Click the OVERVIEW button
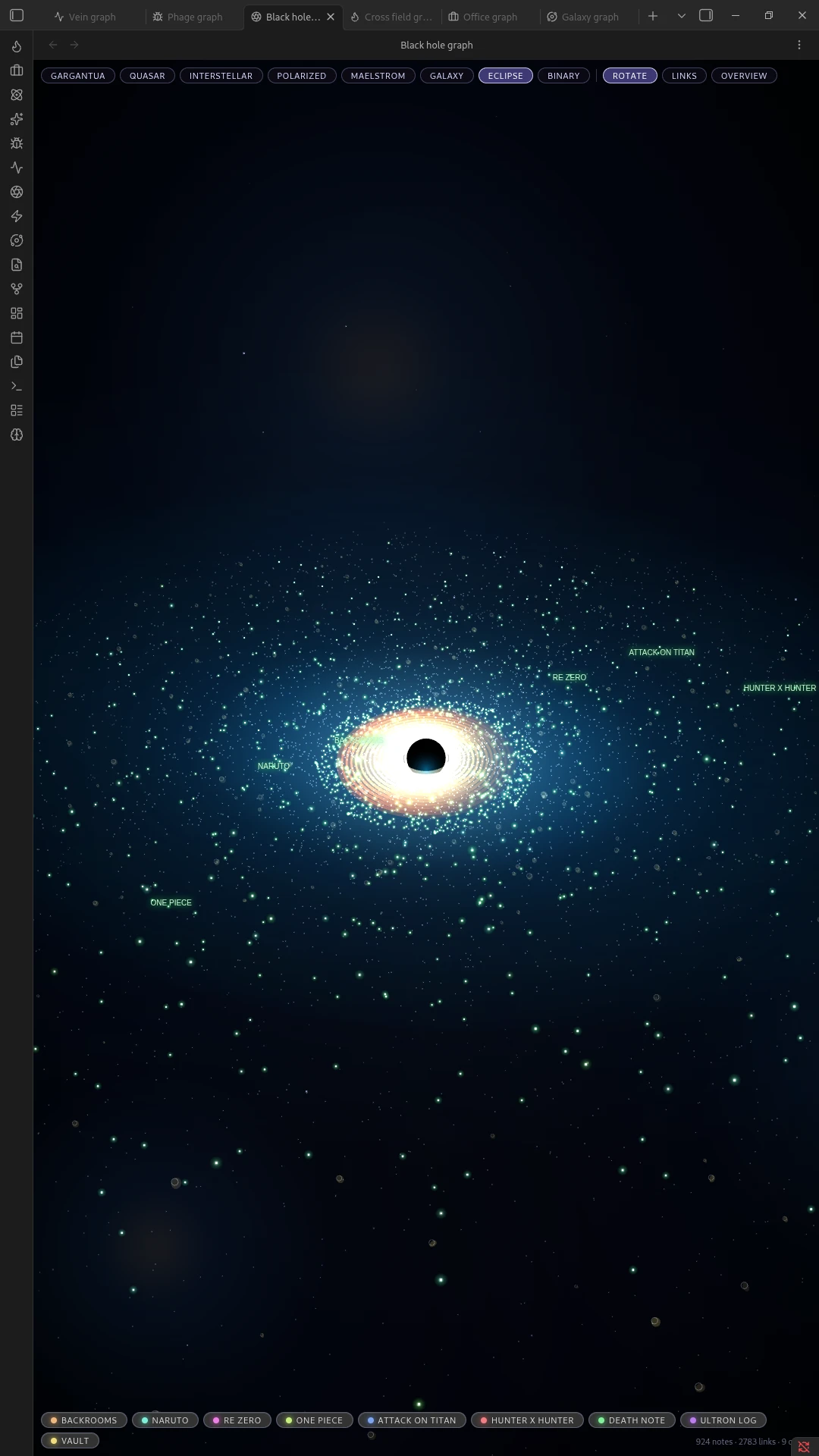819x1456 pixels. tap(744, 76)
